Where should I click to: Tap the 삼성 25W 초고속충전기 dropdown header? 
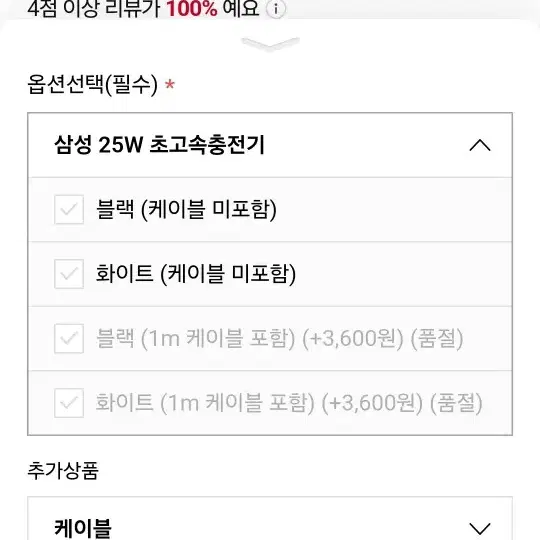point(270,145)
